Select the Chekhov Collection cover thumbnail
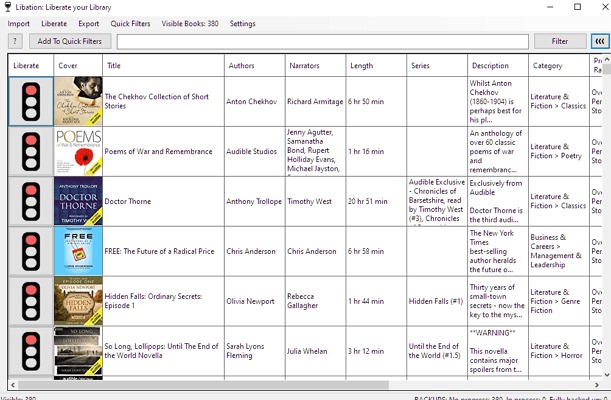The height and width of the screenshot is (400, 611). click(x=78, y=101)
